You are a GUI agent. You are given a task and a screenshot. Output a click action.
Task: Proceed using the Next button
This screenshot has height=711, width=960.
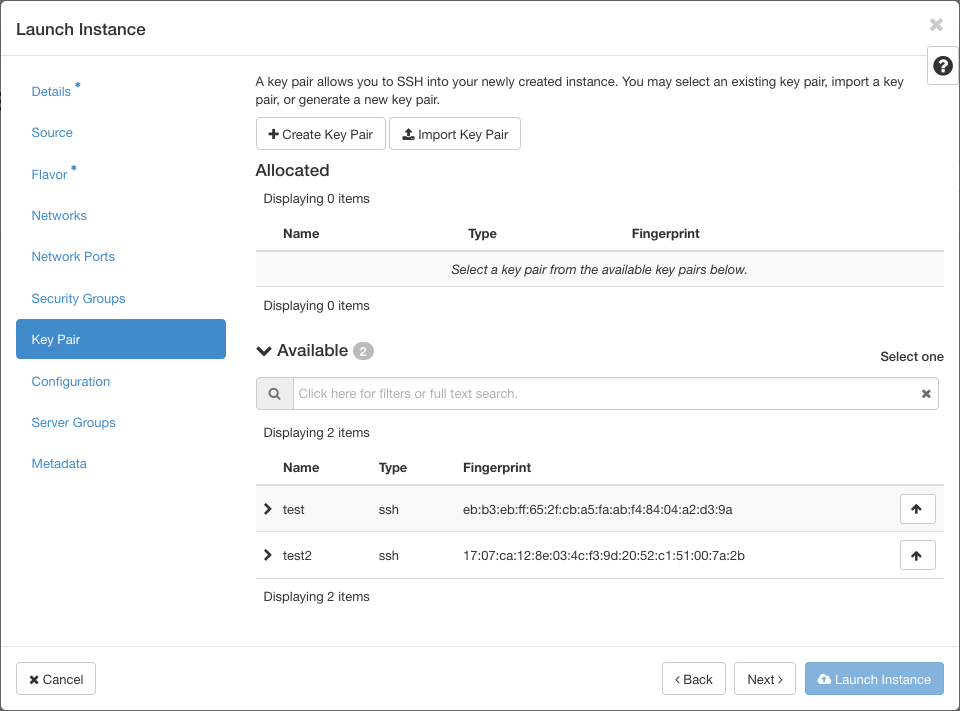tap(764, 678)
